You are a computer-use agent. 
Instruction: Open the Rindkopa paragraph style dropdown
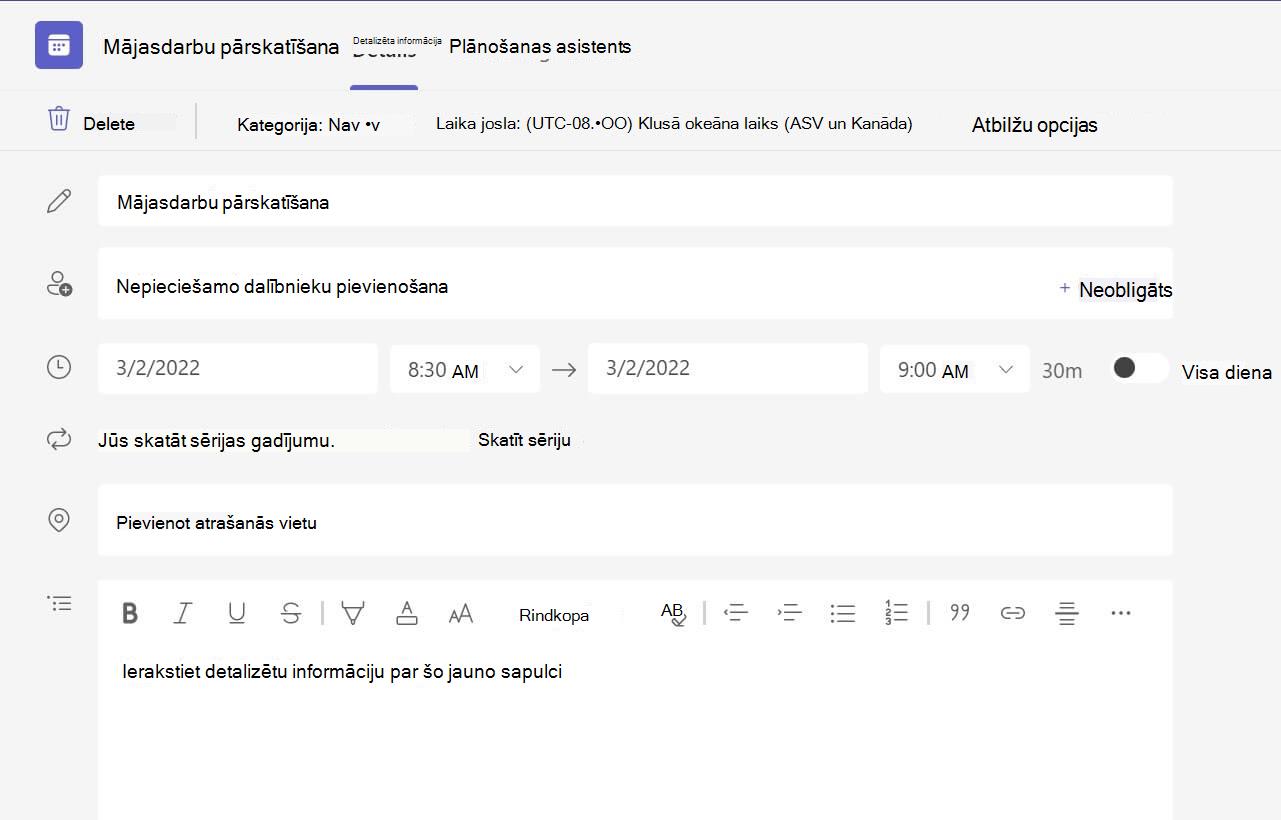tap(554, 615)
